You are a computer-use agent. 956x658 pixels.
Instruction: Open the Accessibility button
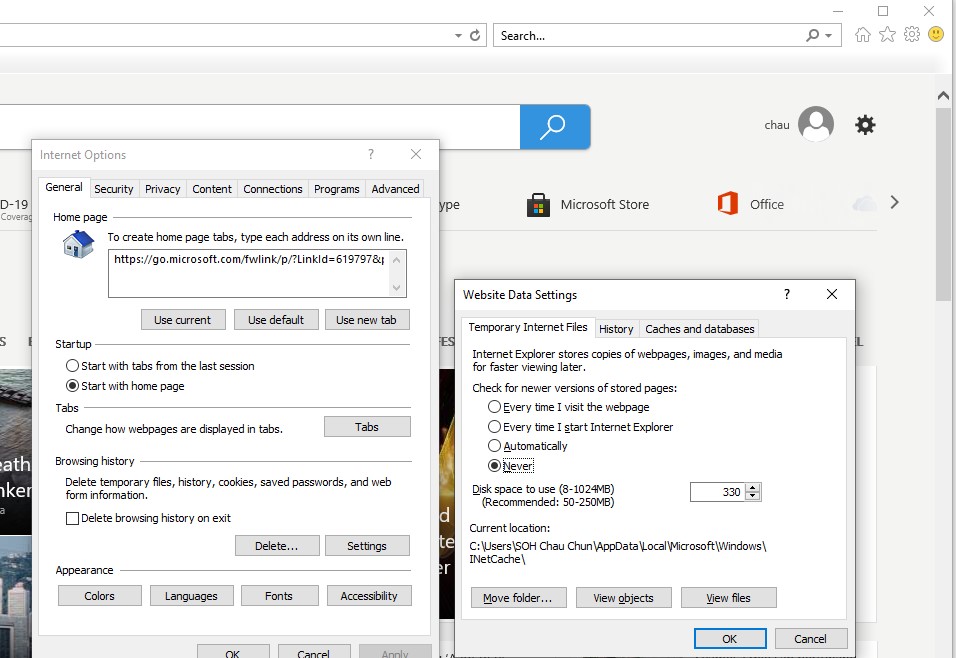coord(369,596)
